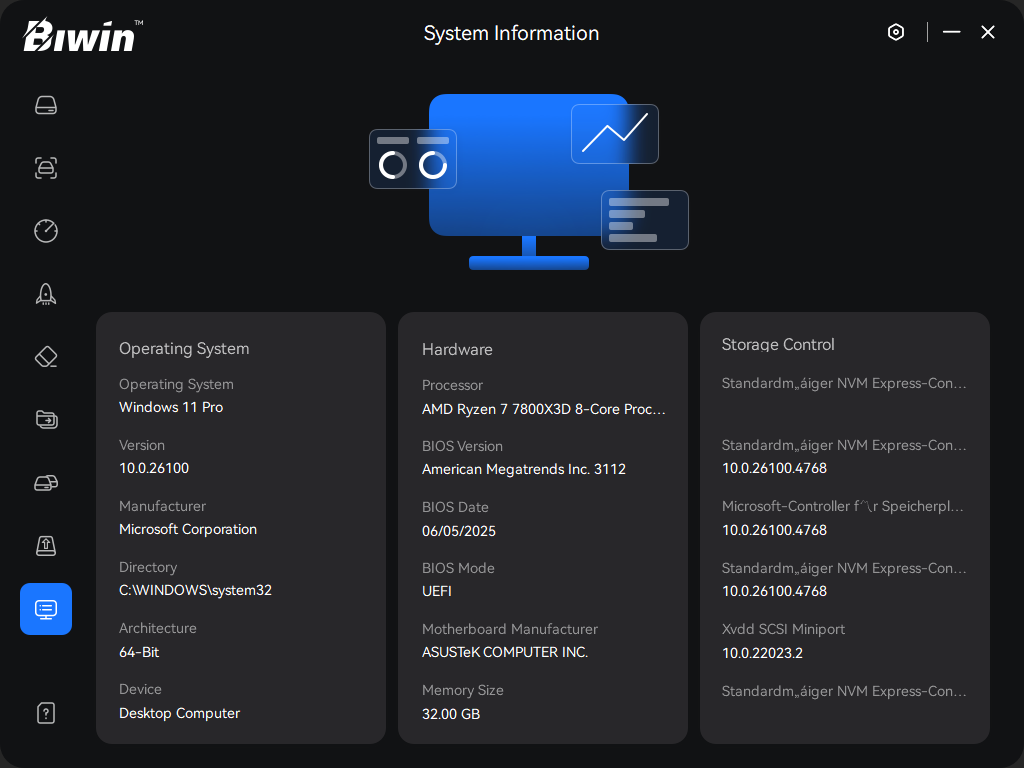Click the Microsoft-Controller storage entry
The image size is (1024, 768).
pyautogui.click(x=842, y=507)
